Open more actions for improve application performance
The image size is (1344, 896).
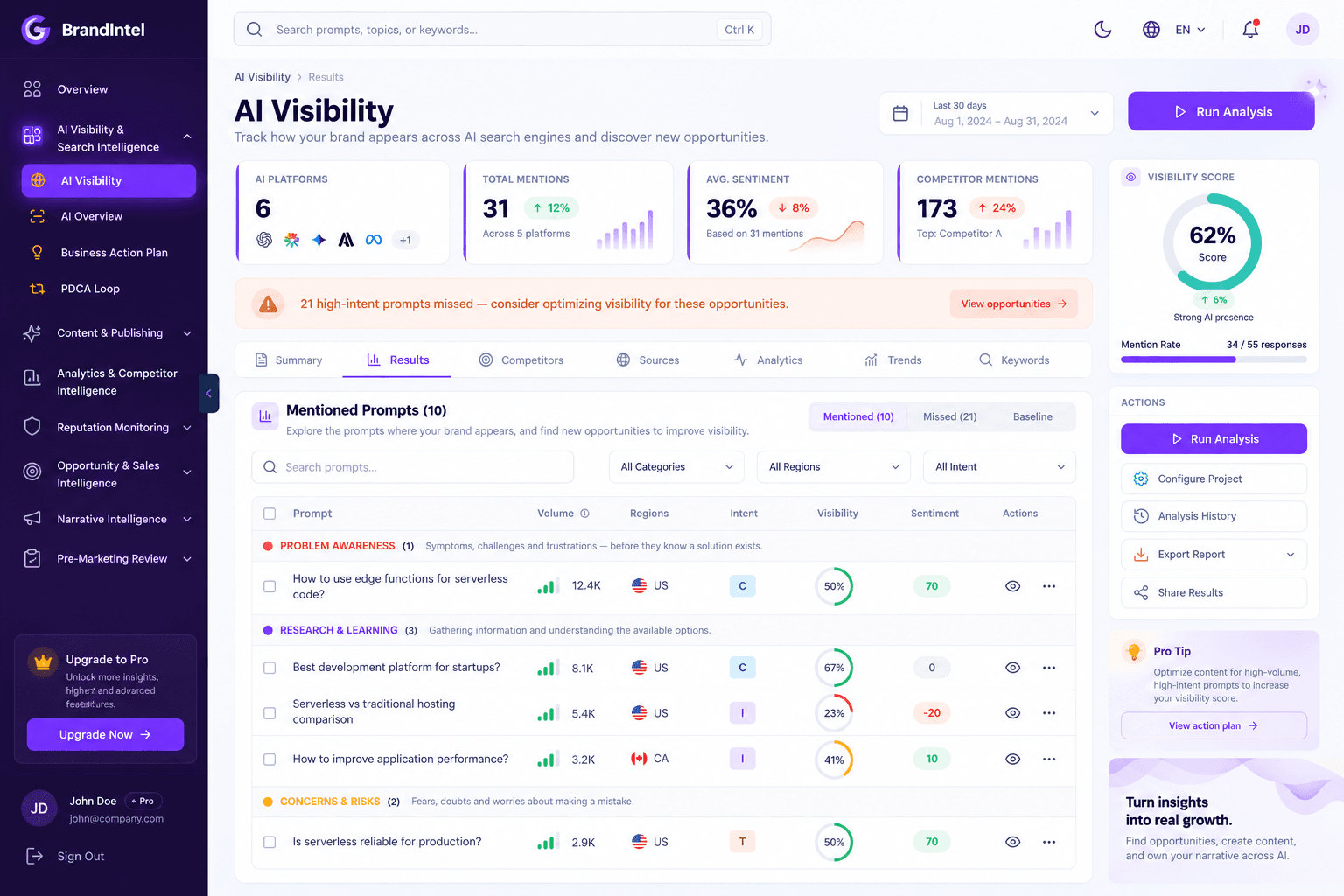click(1049, 759)
